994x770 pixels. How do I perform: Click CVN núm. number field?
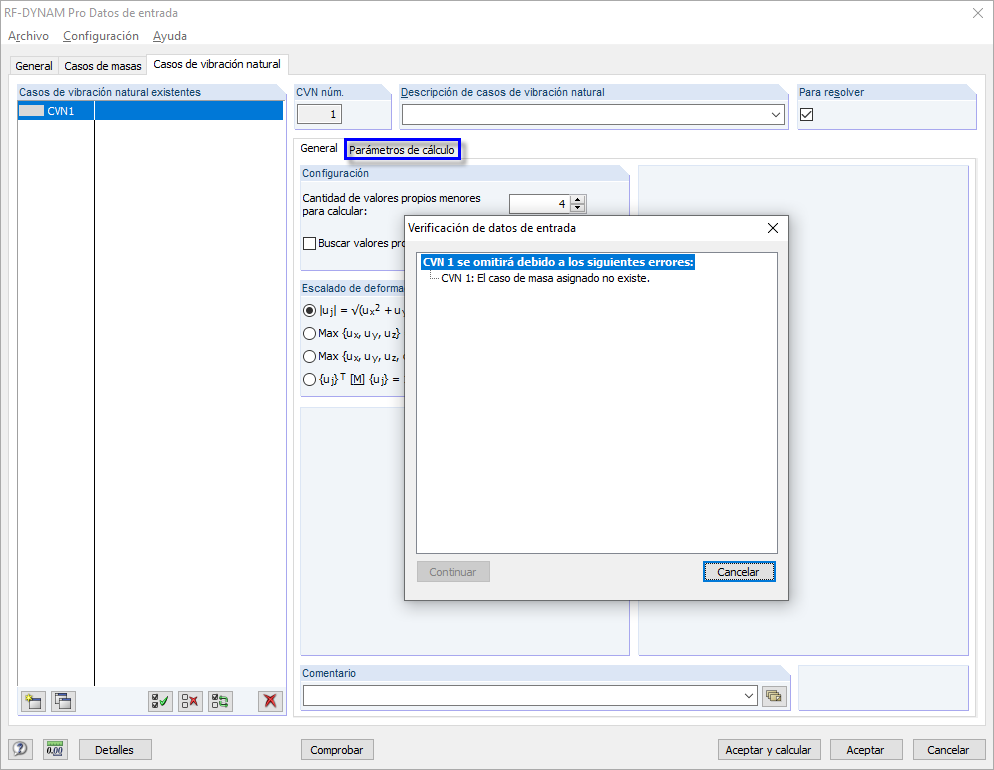(x=320, y=115)
